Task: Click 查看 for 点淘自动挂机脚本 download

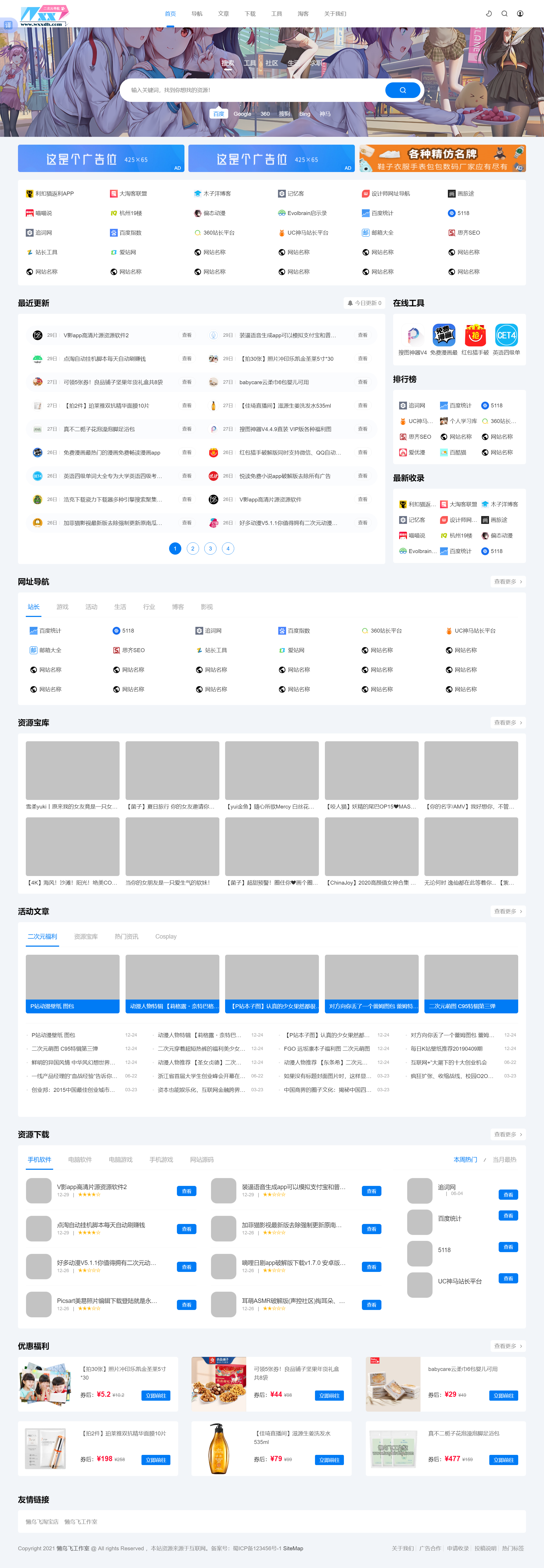Action: click(x=187, y=1229)
